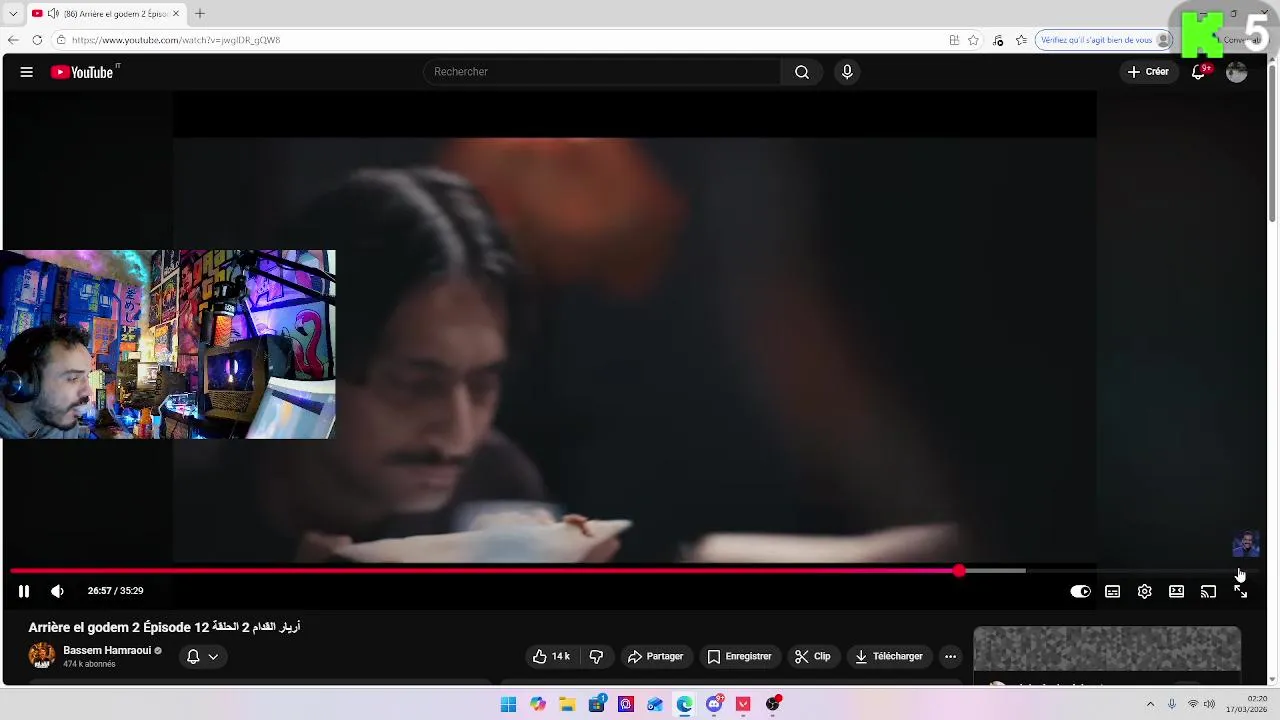Open the YouTube guide hamburger menu
This screenshot has width=1280, height=720.
coord(27,72)
